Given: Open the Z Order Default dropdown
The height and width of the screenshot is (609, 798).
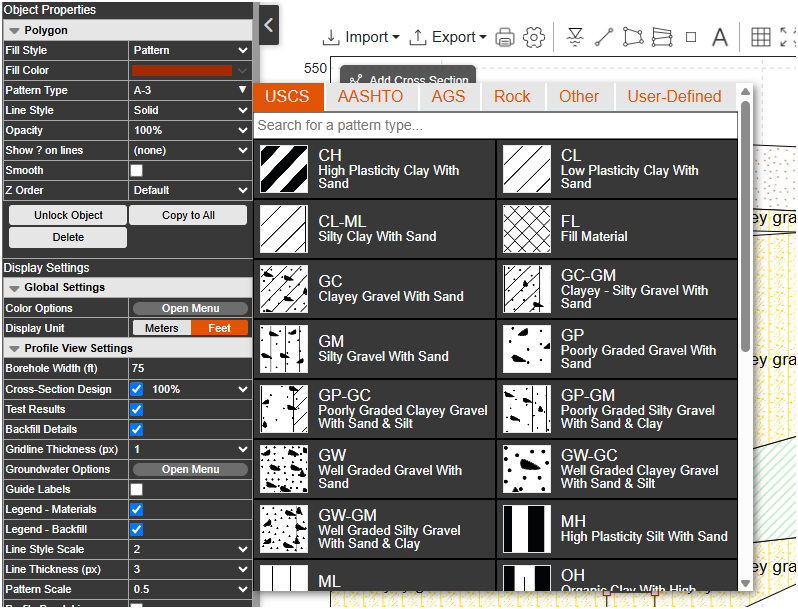Looking at the screenshot, I should click(190, 190).
